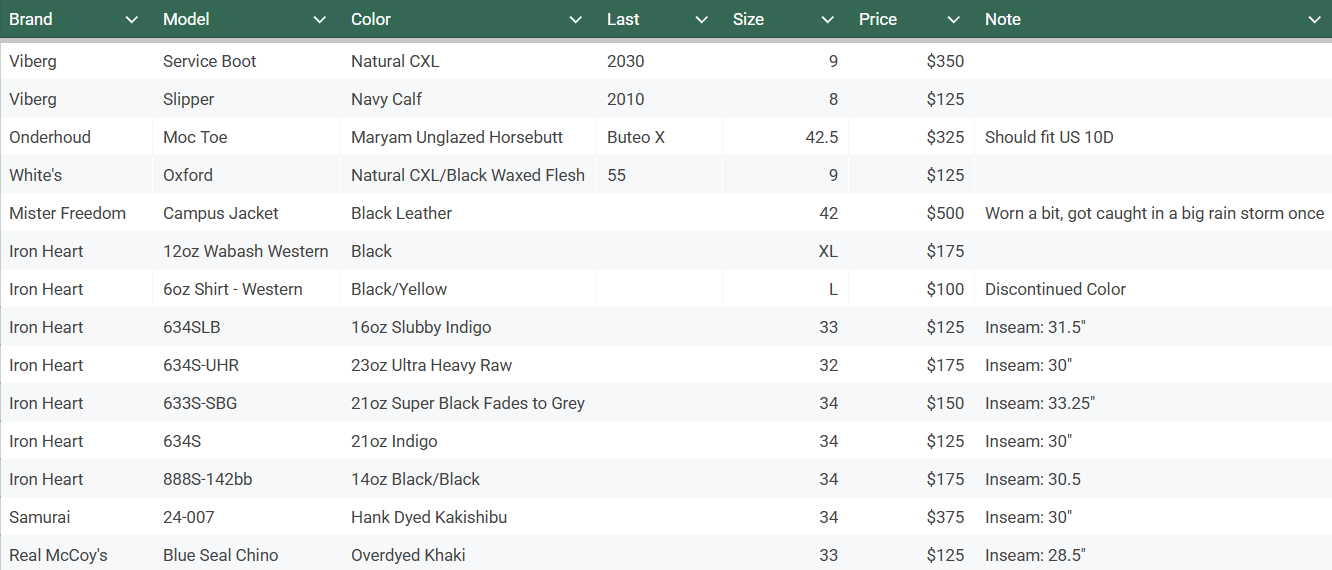
Task: Click the 'Worn a bit' rain storm note
Action: [1154, 213]
